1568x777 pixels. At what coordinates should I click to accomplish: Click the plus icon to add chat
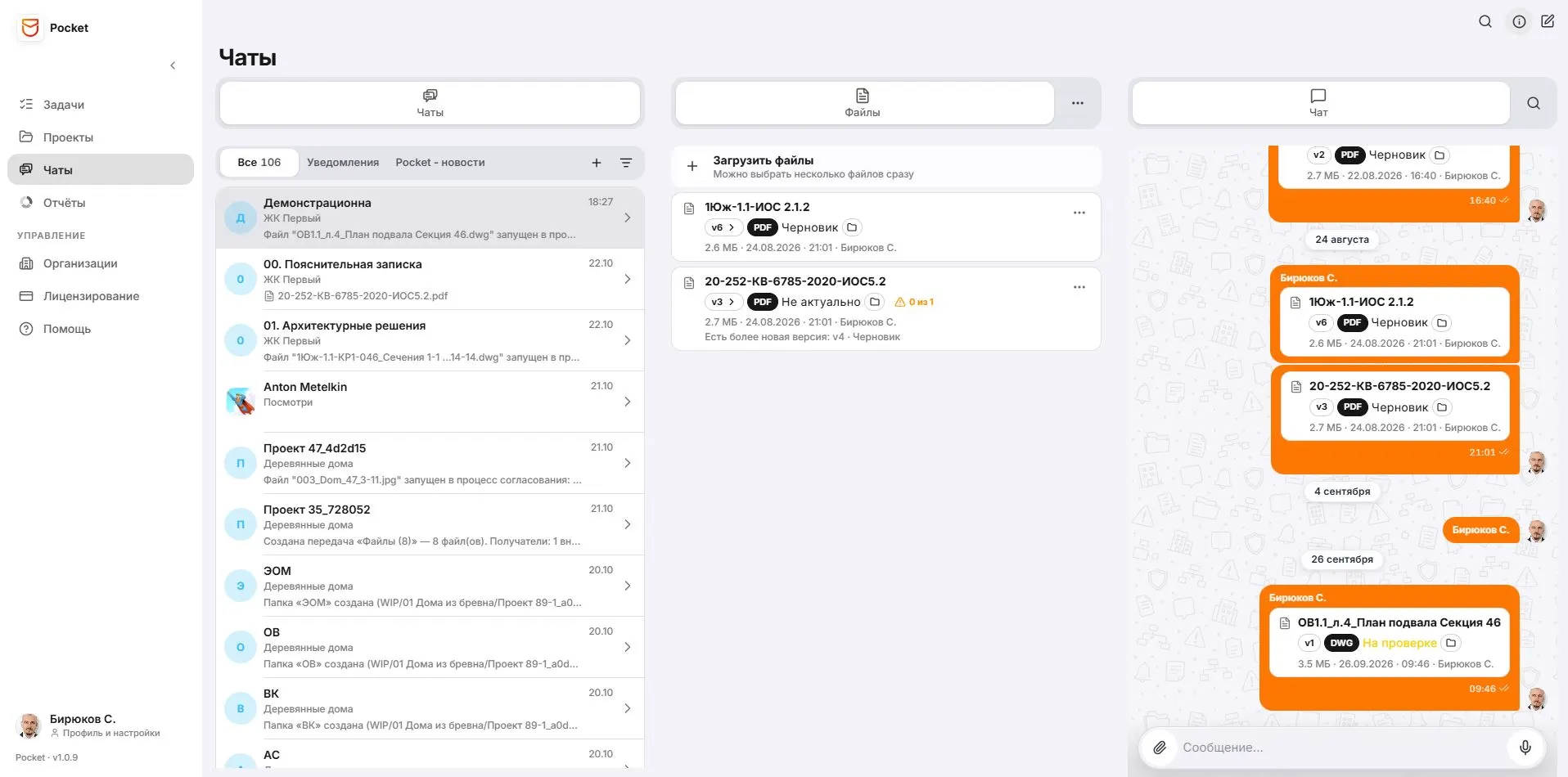click(x=597, y=163)
